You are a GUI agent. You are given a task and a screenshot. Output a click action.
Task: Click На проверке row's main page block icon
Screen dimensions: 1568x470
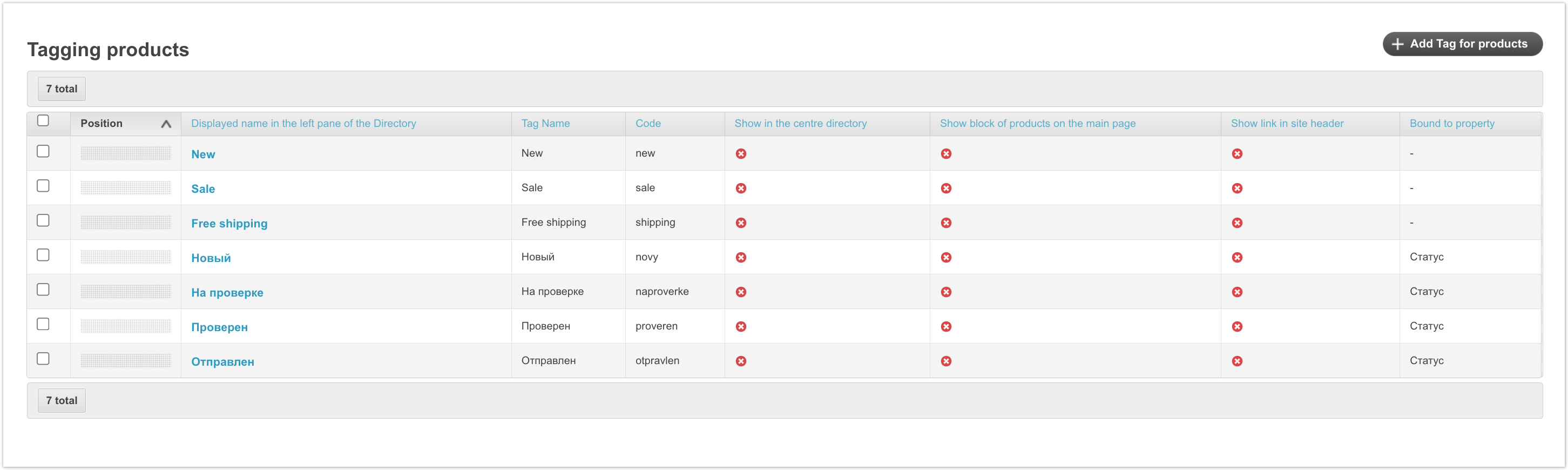pos(945,292)
